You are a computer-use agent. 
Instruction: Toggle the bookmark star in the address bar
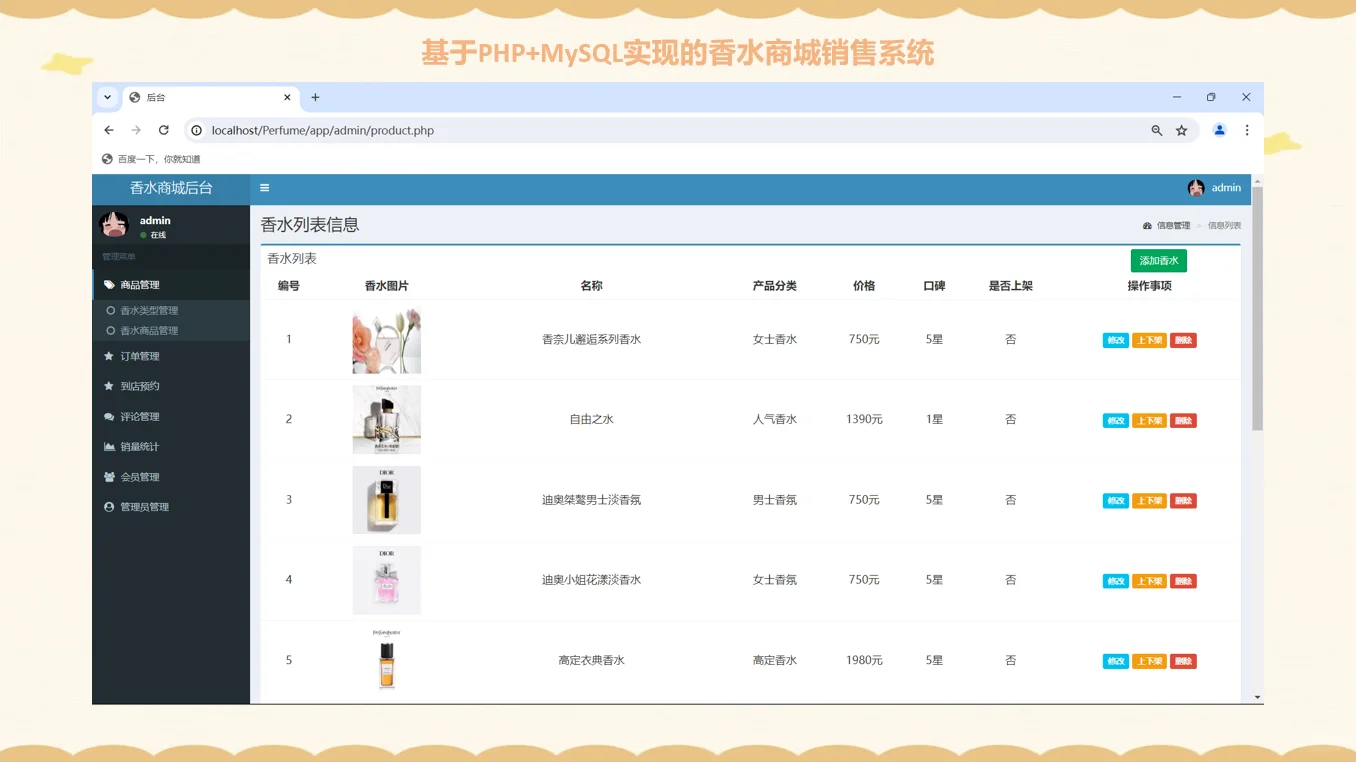[1181, 130]
